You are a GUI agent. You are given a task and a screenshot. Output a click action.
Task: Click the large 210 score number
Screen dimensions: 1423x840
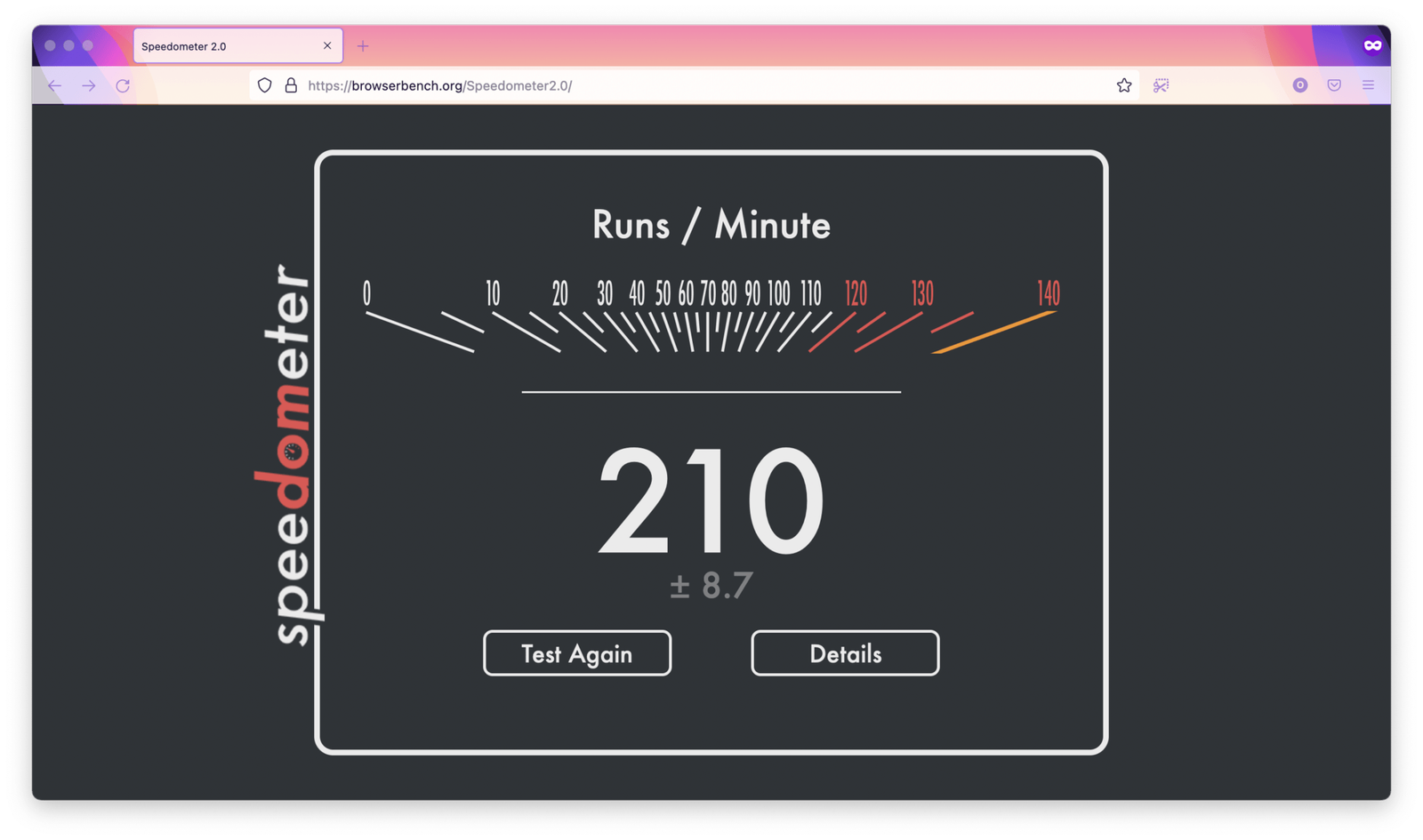point(711,502)
